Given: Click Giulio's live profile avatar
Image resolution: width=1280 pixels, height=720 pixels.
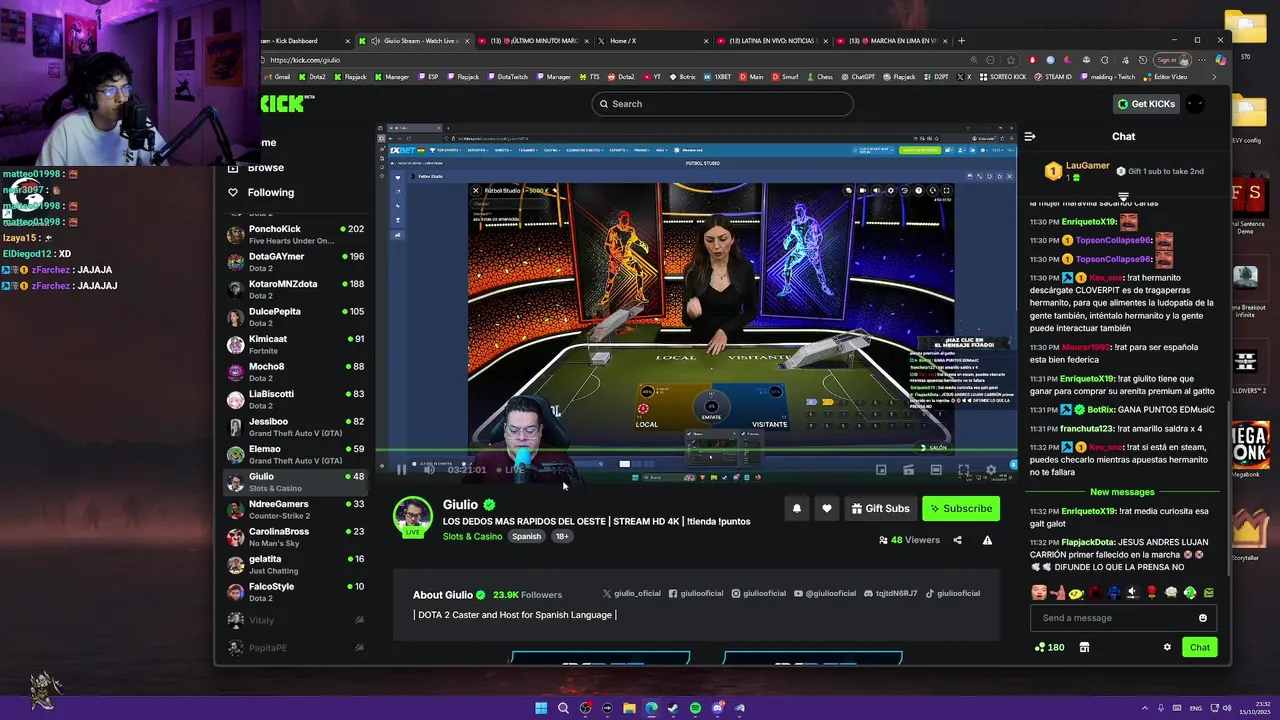Looking at the screenshot, I should coord(412,515).
